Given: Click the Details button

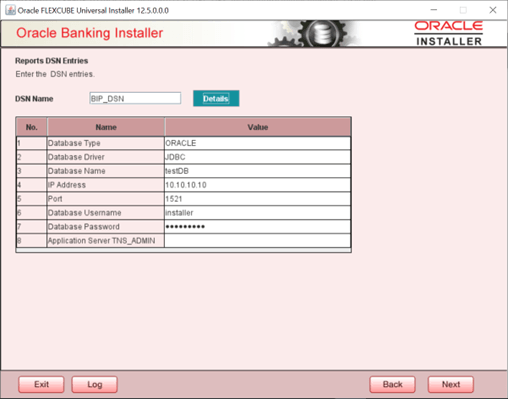Looking at the screenshot, I should 216,98.
